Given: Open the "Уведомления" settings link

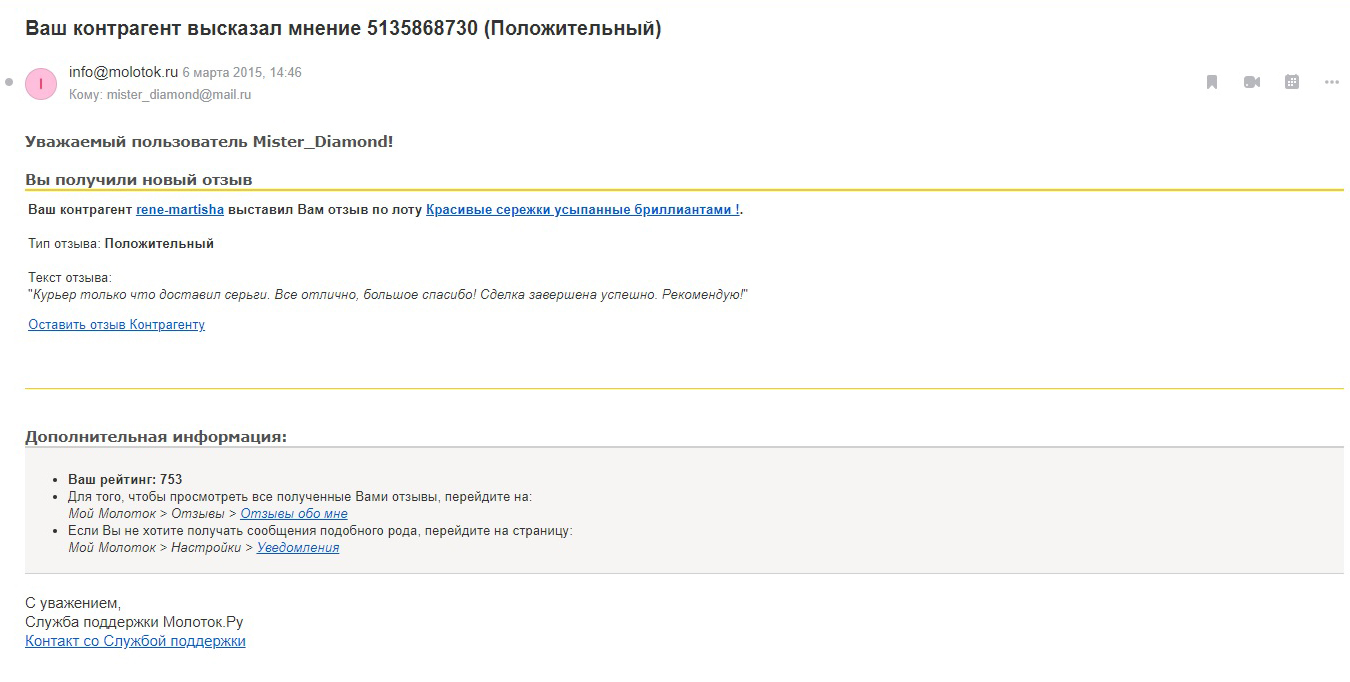Looking at the screenshot, I should pos(298,548).
